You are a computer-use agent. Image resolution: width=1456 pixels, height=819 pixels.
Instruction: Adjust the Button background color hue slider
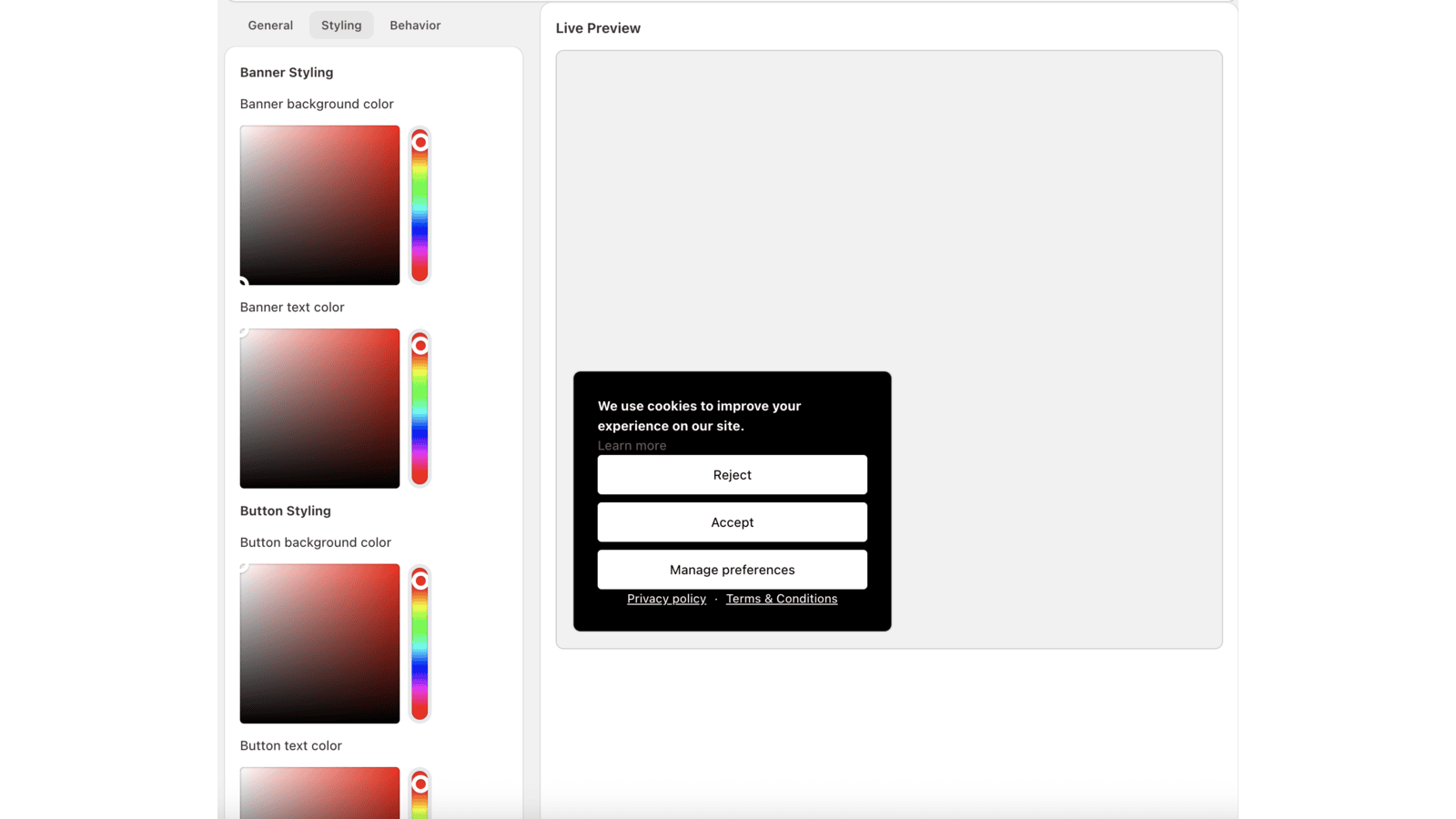click(420, 643)
